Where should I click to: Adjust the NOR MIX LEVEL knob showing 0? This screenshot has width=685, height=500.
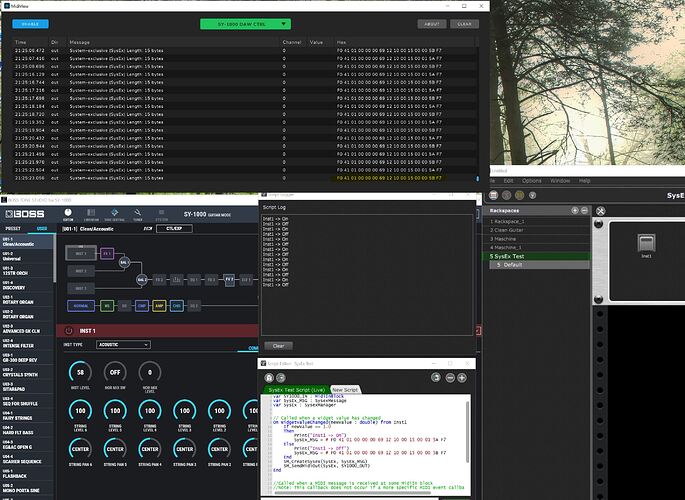coord(150,372)
